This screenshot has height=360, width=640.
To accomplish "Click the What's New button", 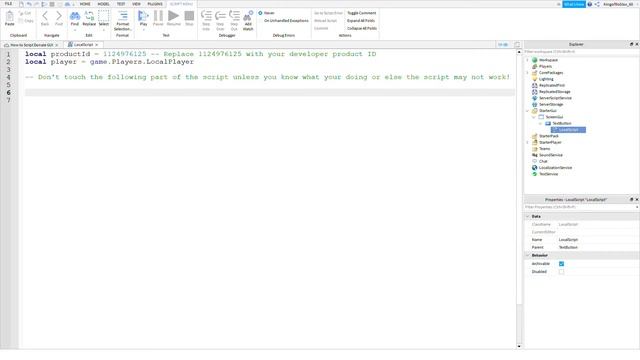I will (x=573, y=4).
